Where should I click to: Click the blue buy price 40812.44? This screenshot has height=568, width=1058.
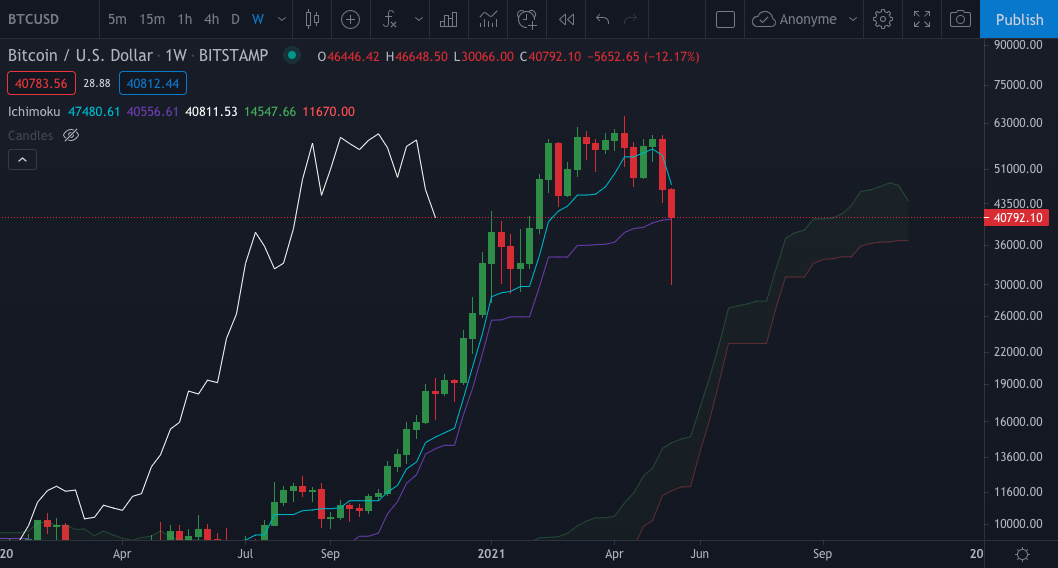coord(153,84)
